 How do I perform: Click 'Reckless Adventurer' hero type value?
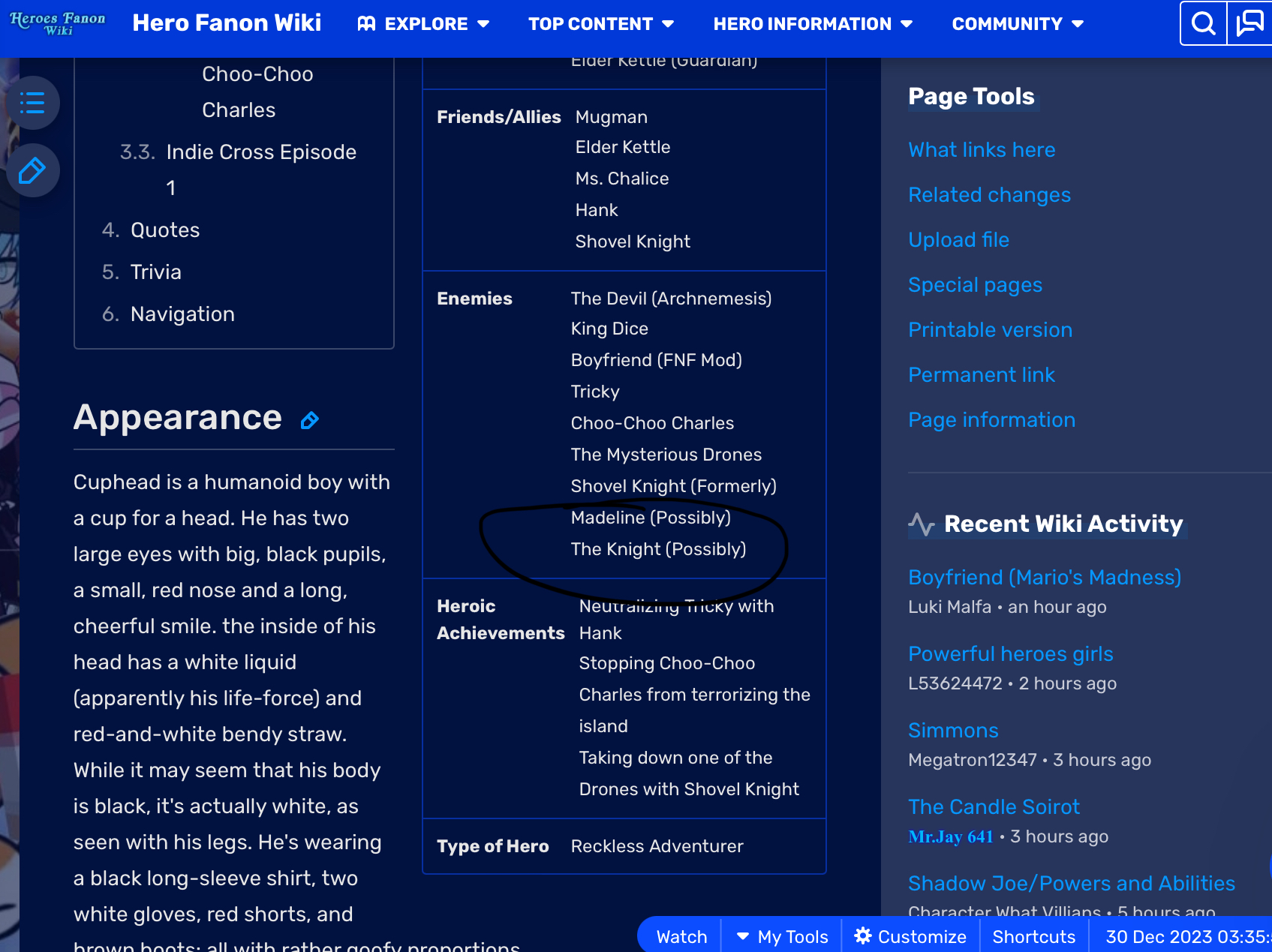coord(657,846)
